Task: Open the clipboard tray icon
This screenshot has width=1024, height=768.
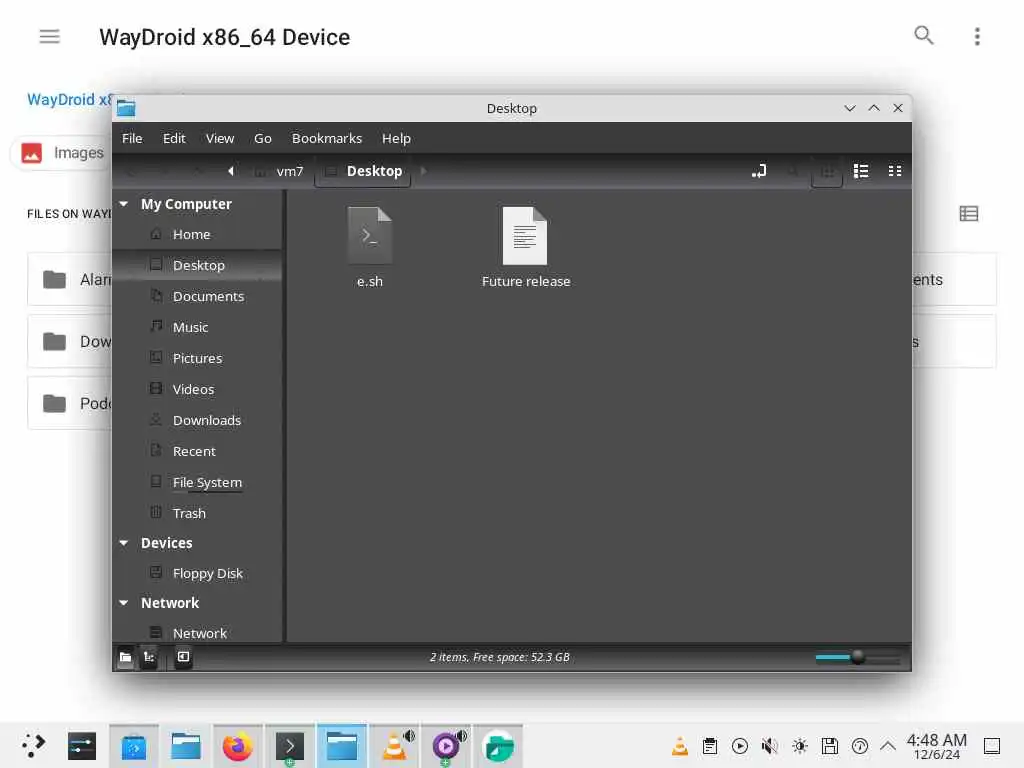Action: click(710, 746)
